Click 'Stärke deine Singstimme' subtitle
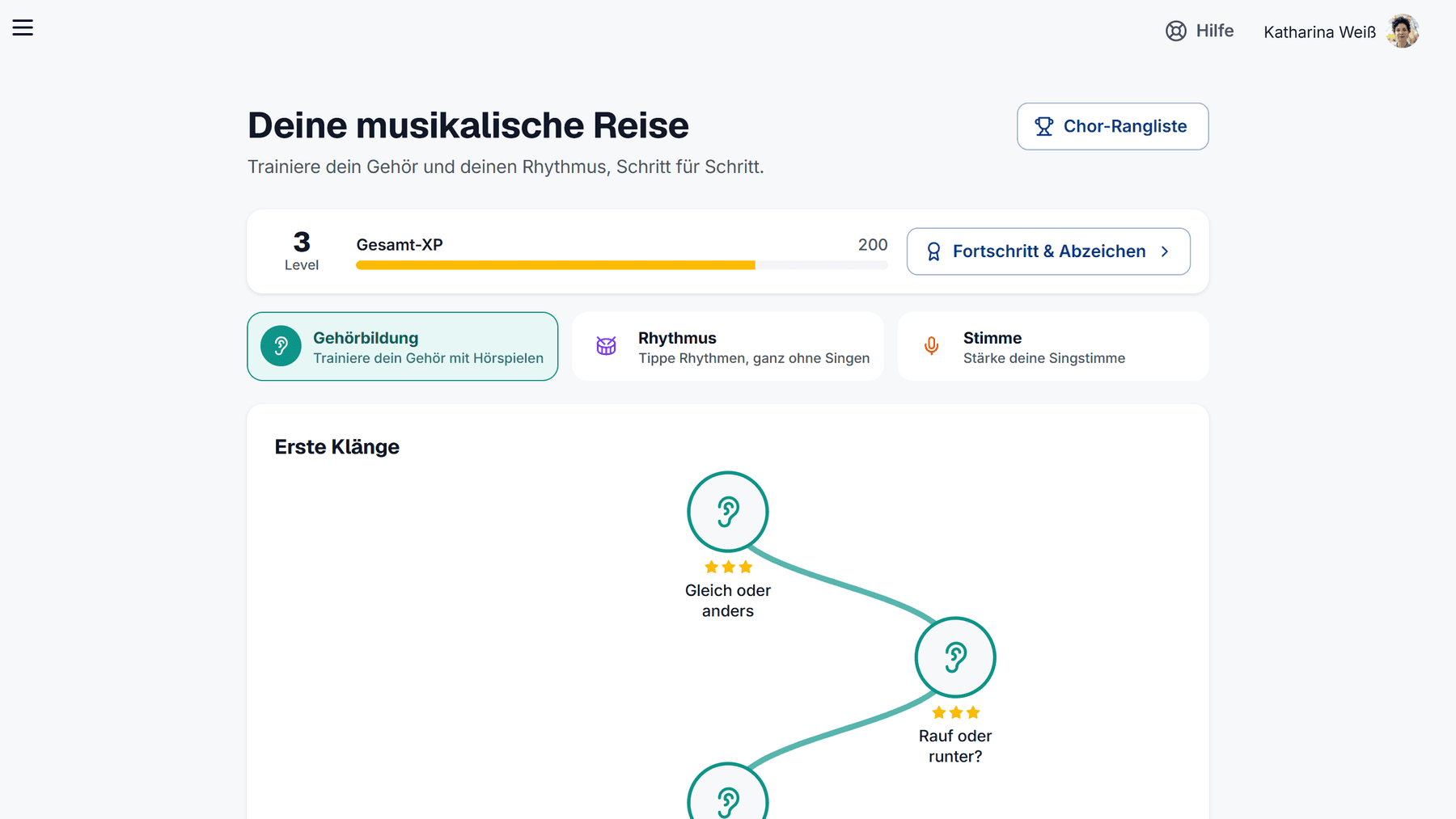The width and height of the screenshot is (1456, 819). click(1043, 358)
